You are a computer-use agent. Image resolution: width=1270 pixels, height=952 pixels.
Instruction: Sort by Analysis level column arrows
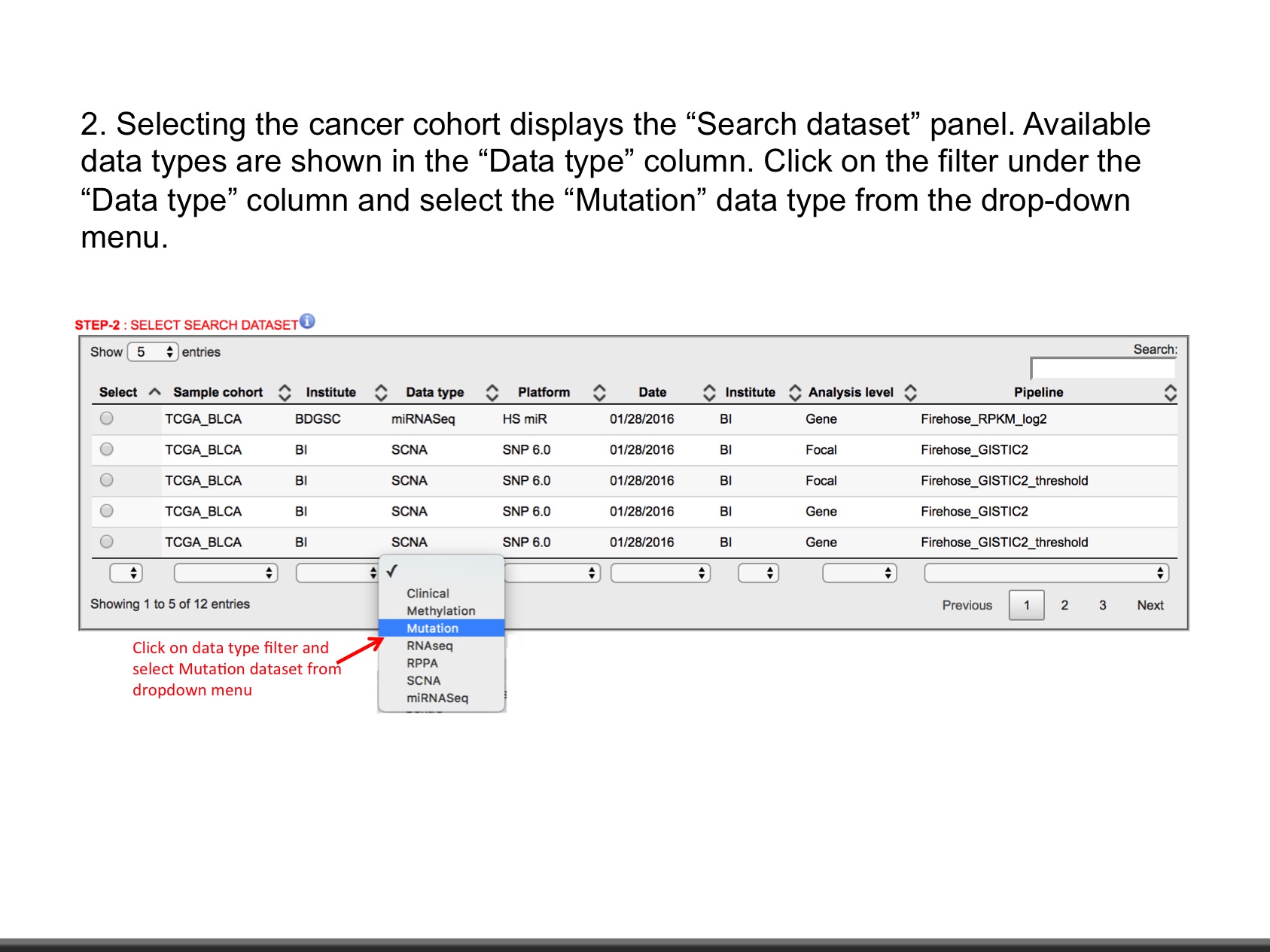(x=910, y=393)
